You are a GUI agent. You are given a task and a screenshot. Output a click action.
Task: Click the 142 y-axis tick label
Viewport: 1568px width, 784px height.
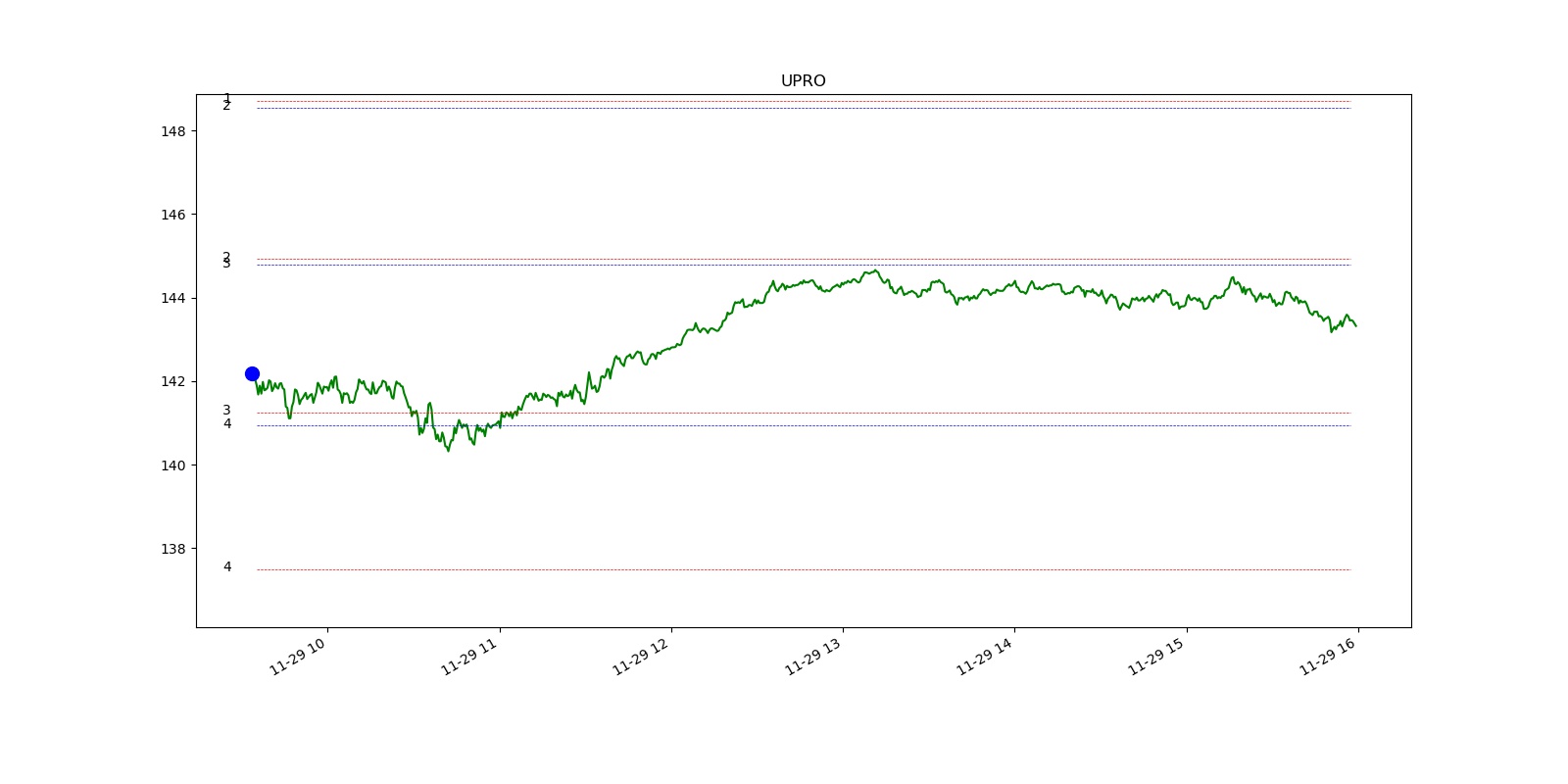[x=172, y=381]
